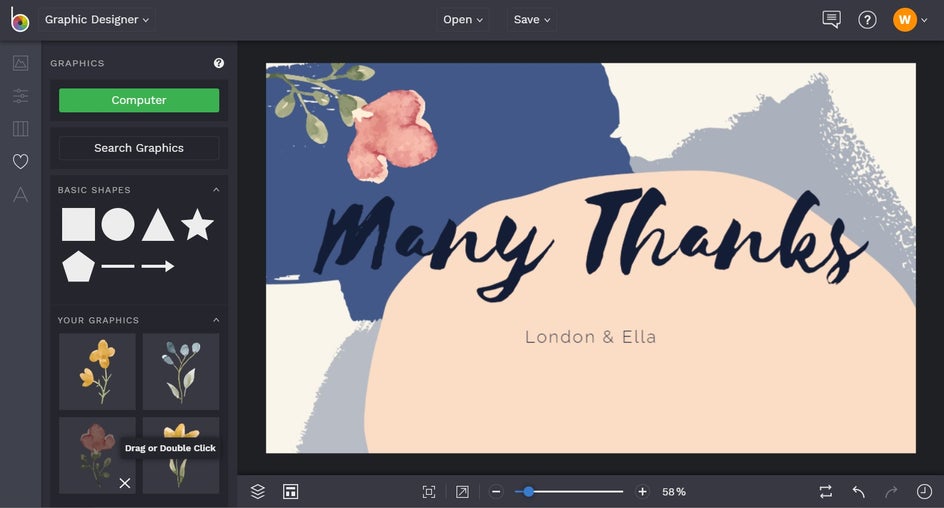Click the BeFunky logo icon
944x508 pixels.
coord(19,20)
